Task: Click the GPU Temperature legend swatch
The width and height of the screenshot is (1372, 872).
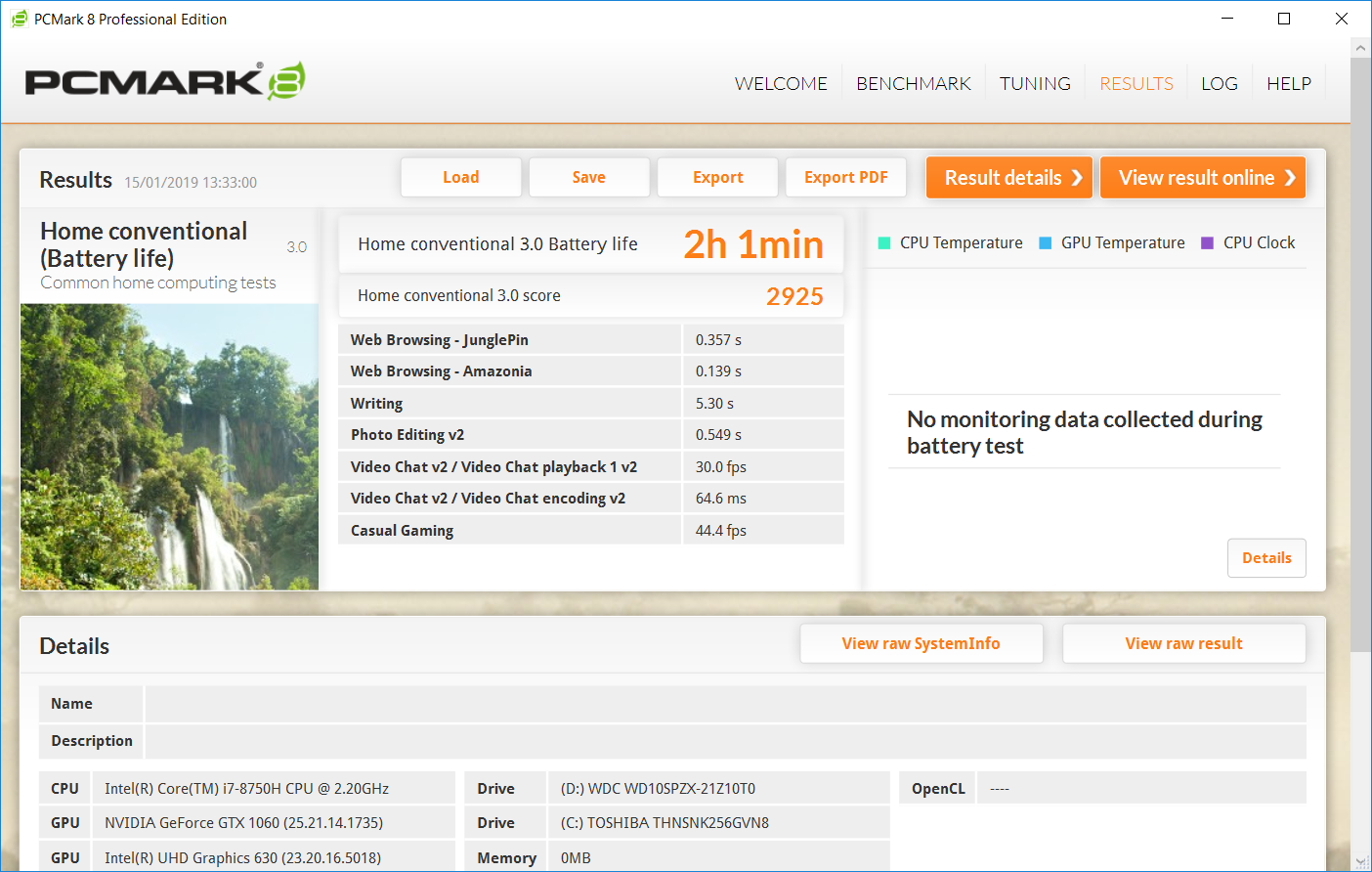Action: coord(1045,243)
